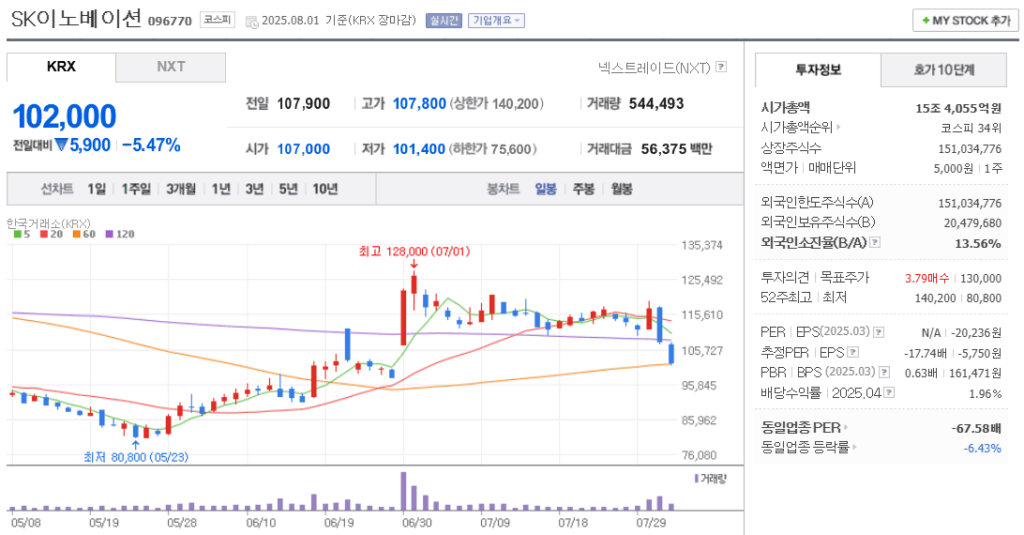Click the current price 102,000

click(x=64, y=117)
